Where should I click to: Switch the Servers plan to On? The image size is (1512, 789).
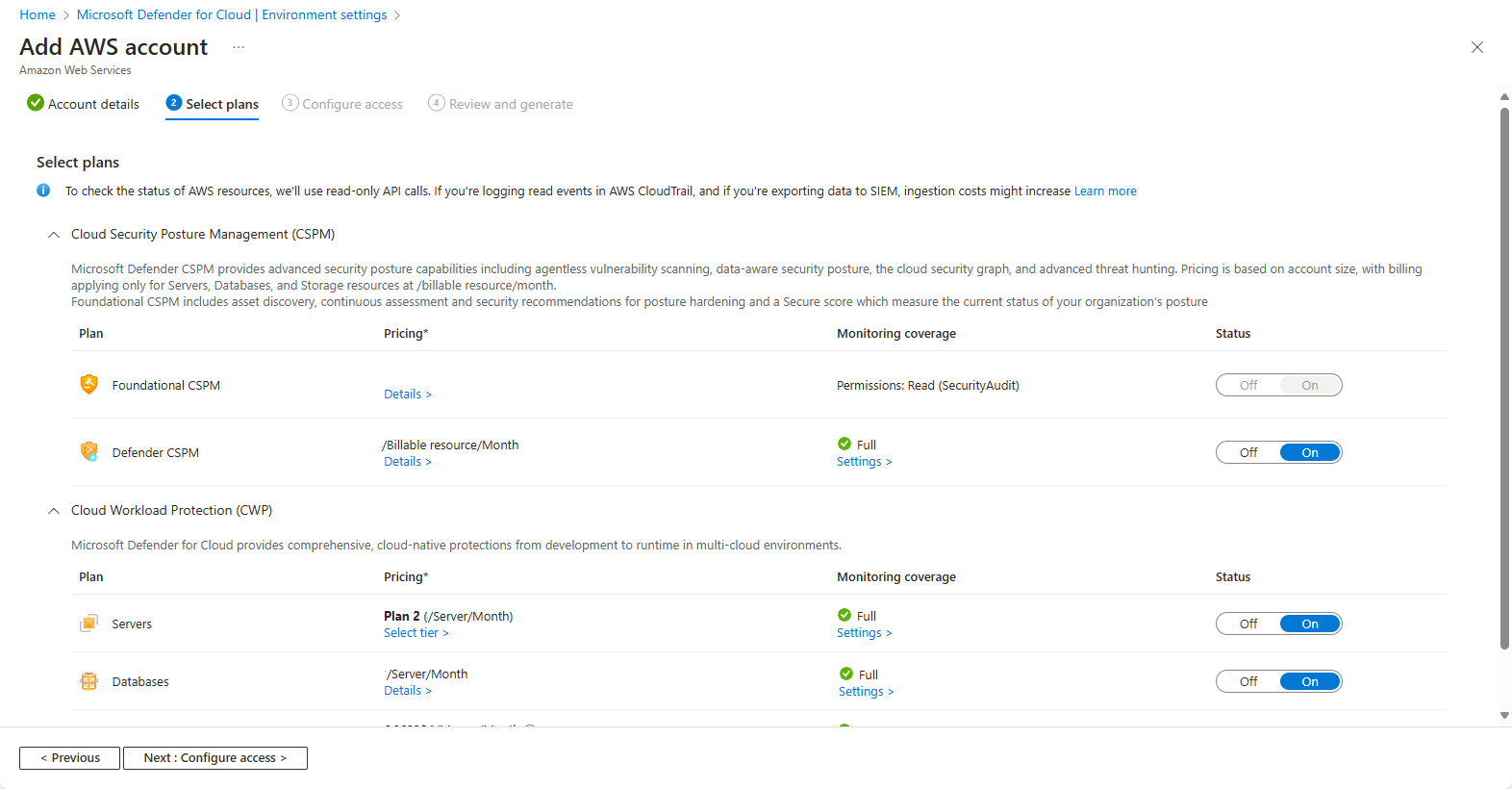[x=1310, y=624]
